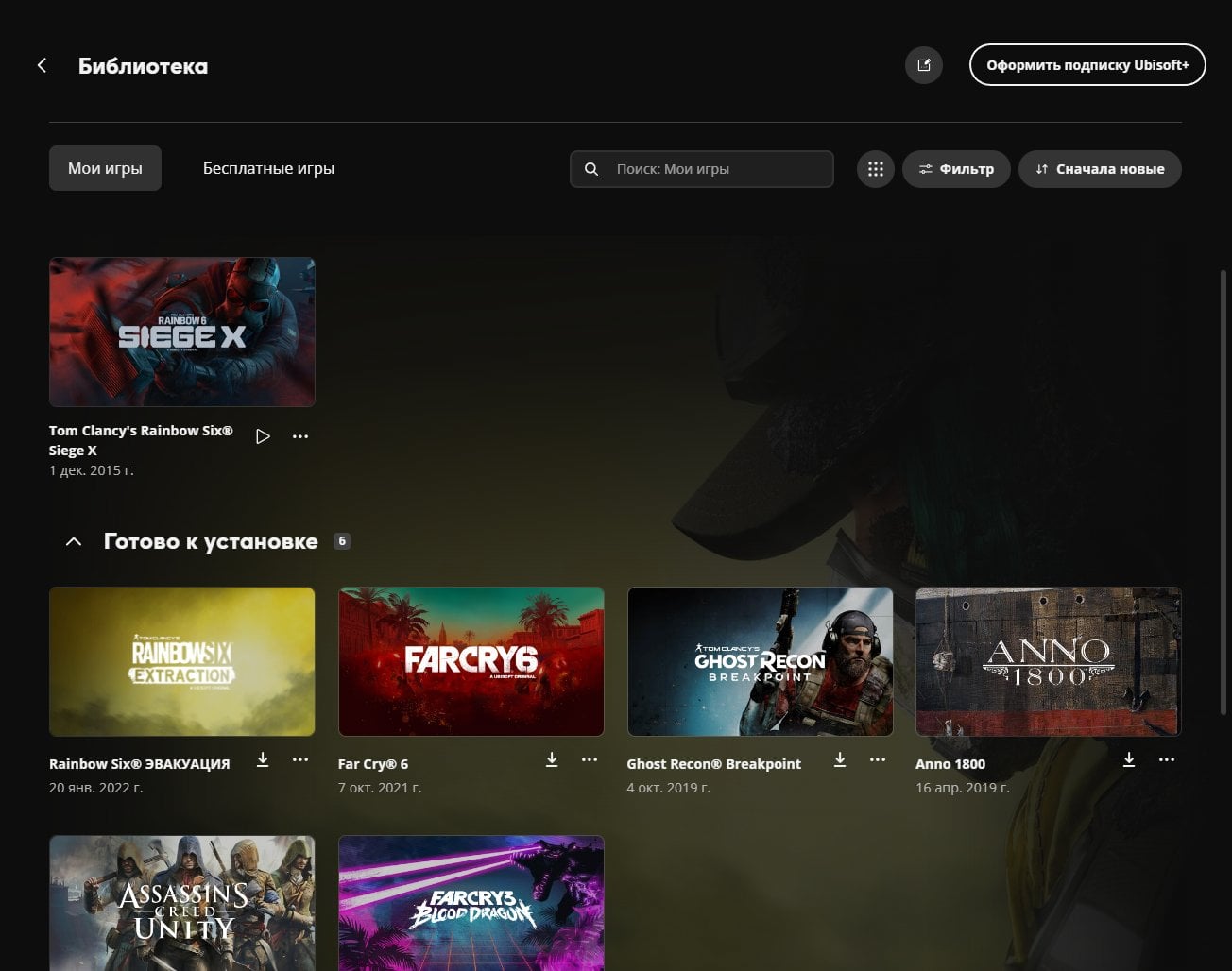
Task: Click the 4 окт. 2019 г. date text
Action: point(669,788)
